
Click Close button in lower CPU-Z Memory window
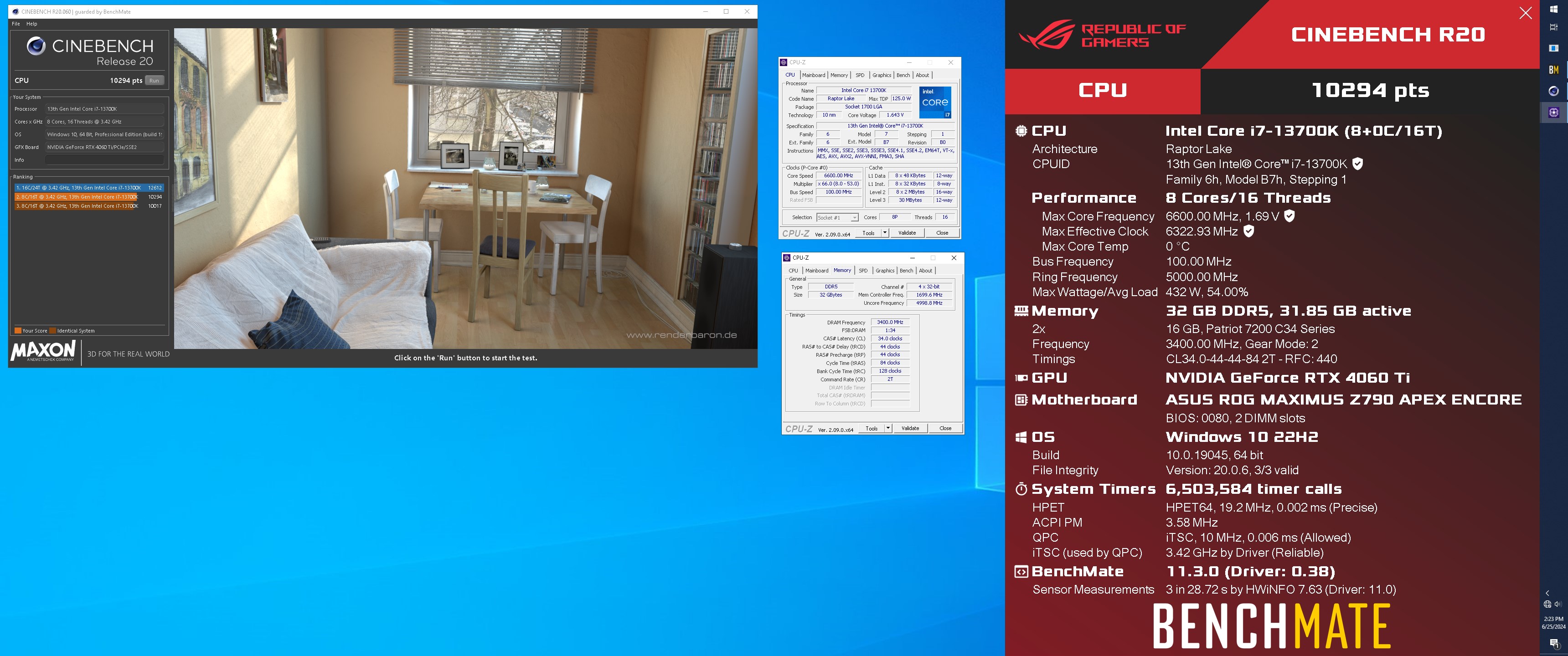945,428
